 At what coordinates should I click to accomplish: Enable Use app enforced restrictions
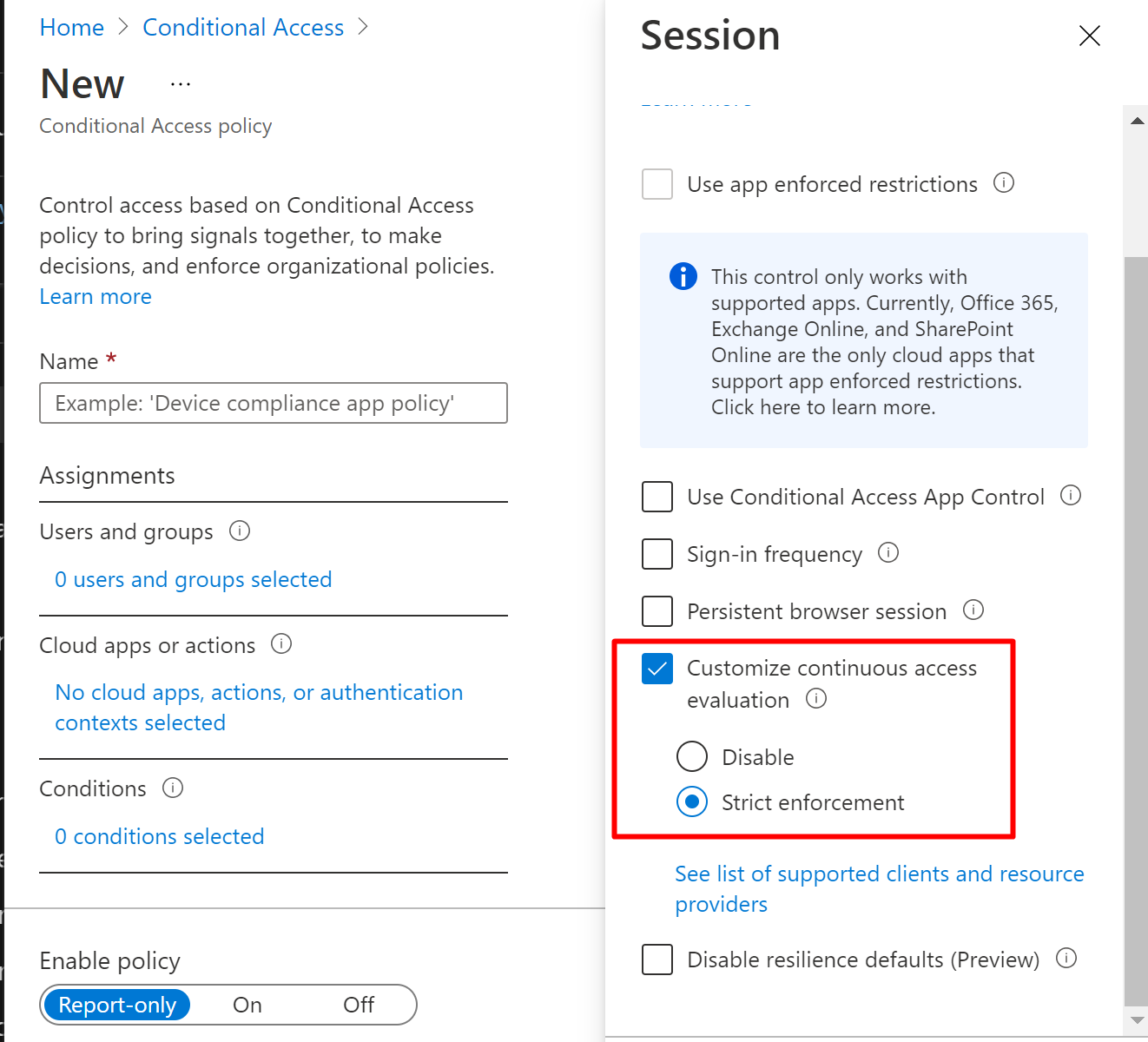coord(657,183)
